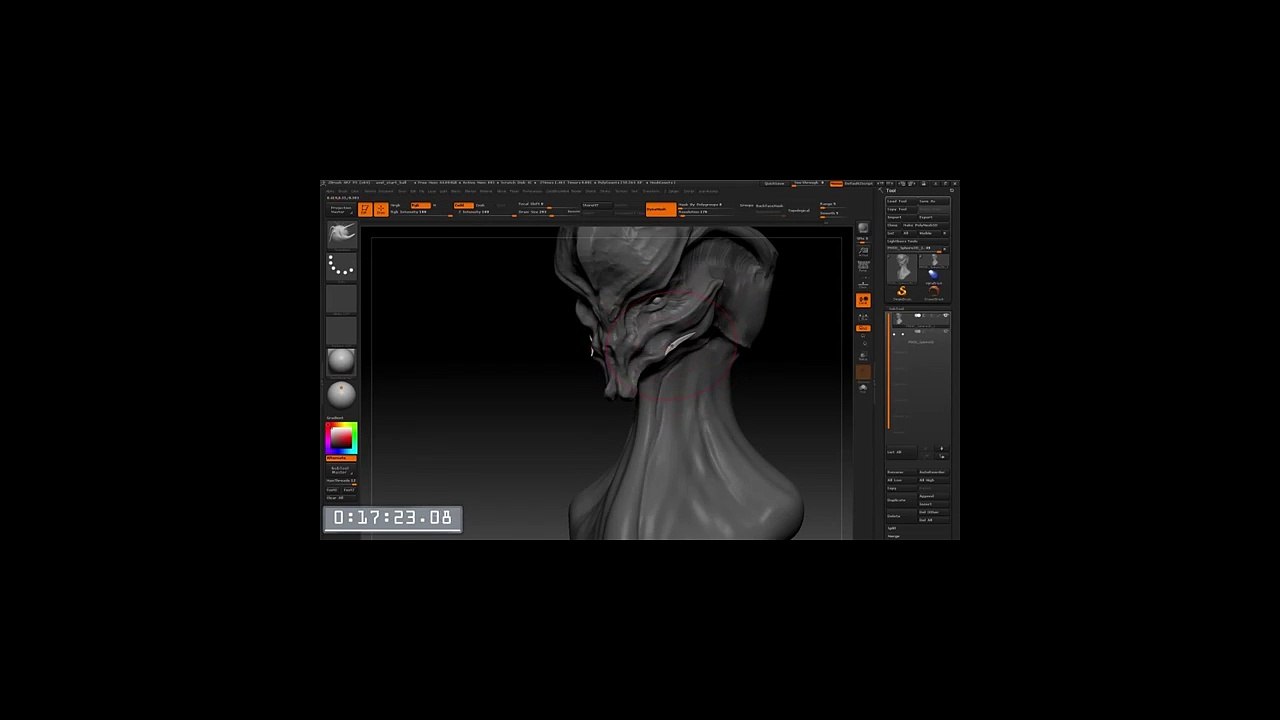Image resolution: width=1280 pixels, height=720 pixels.
Task: Open the current brush thumbnail selector
Action: 341,235
